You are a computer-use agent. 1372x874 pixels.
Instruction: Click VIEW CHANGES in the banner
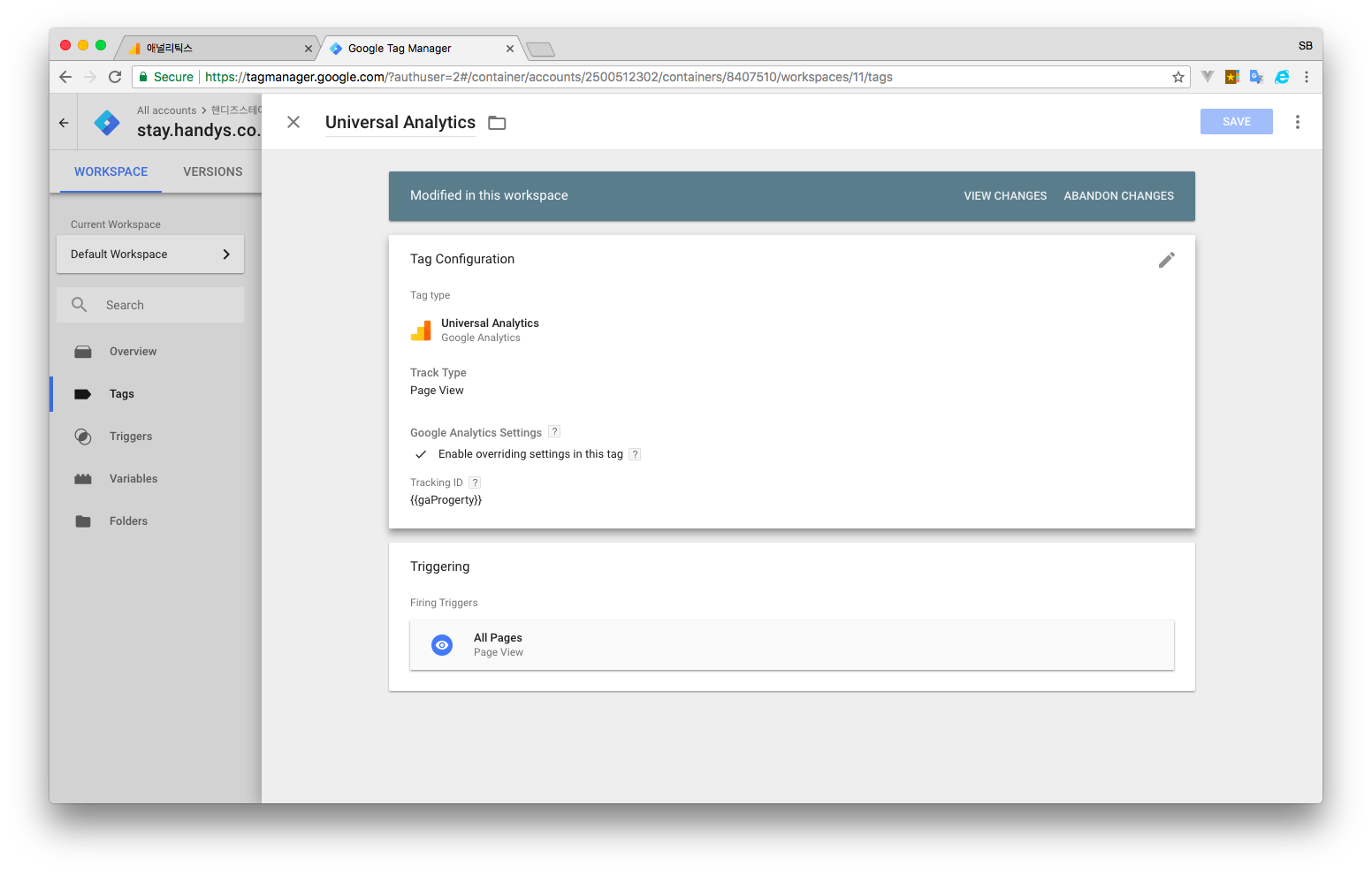click(x=1005, y=196)
